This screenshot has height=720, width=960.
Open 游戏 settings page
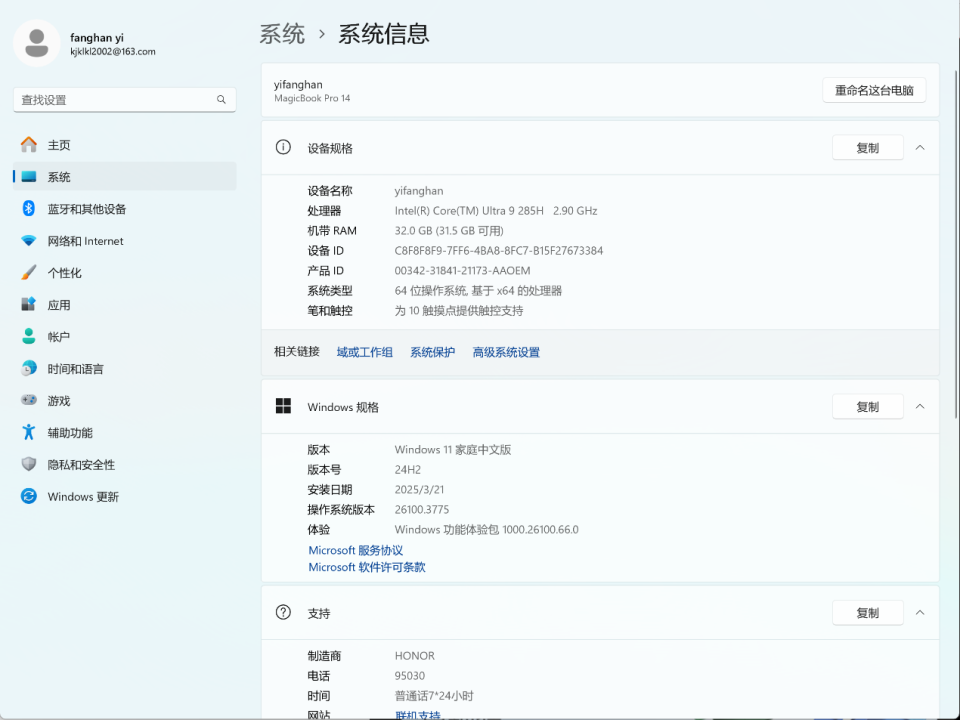tap(124, 400)
